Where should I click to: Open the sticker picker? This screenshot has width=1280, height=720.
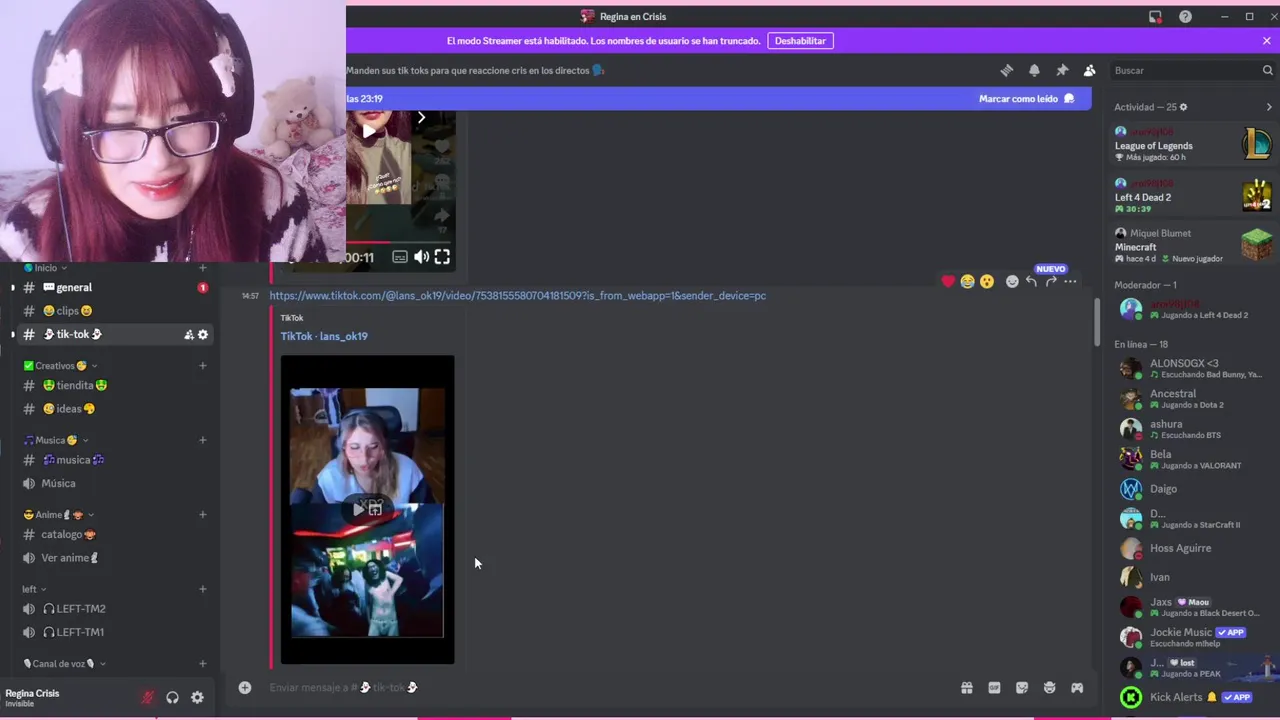pos(1022,687)
